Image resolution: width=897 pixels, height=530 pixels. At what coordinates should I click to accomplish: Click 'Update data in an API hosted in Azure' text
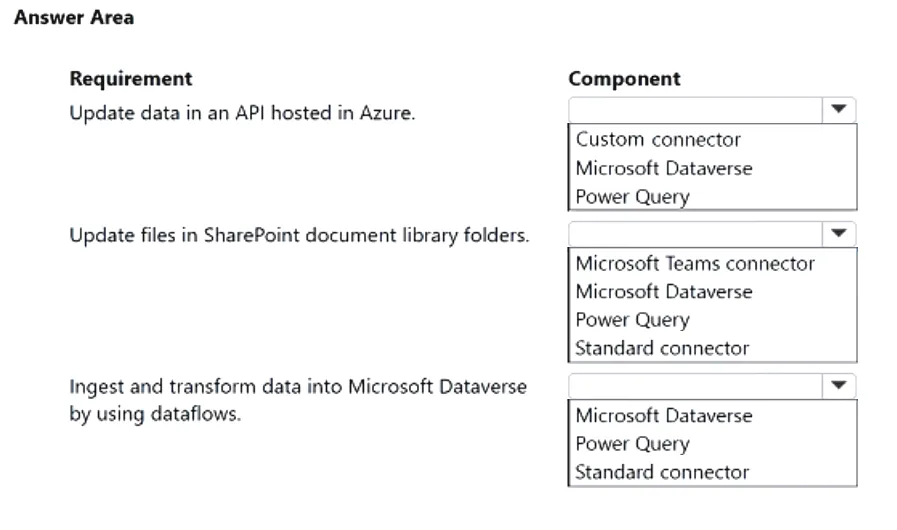click(242, 113)
